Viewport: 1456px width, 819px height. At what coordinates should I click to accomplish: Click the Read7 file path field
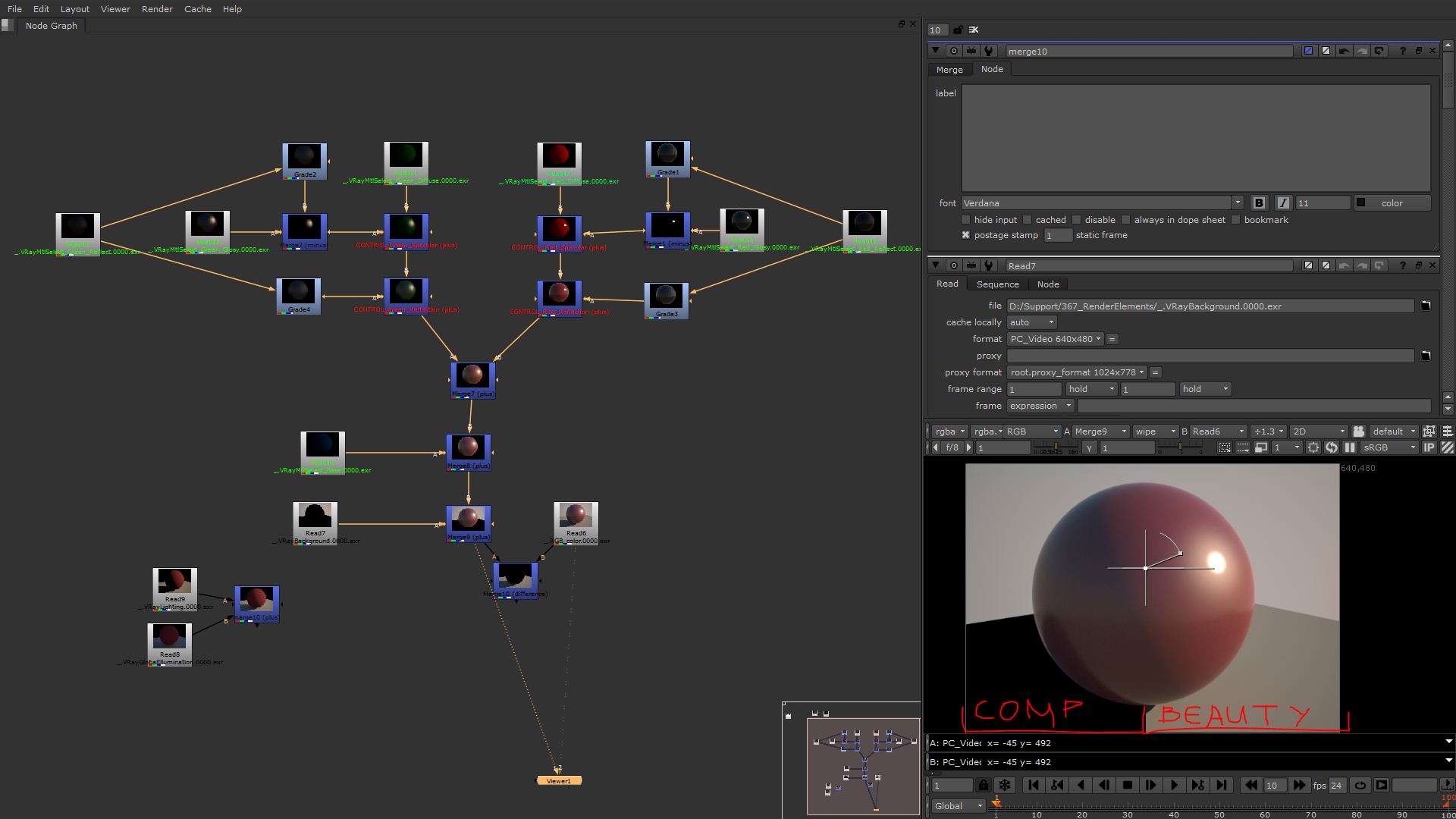[1210, 306]
